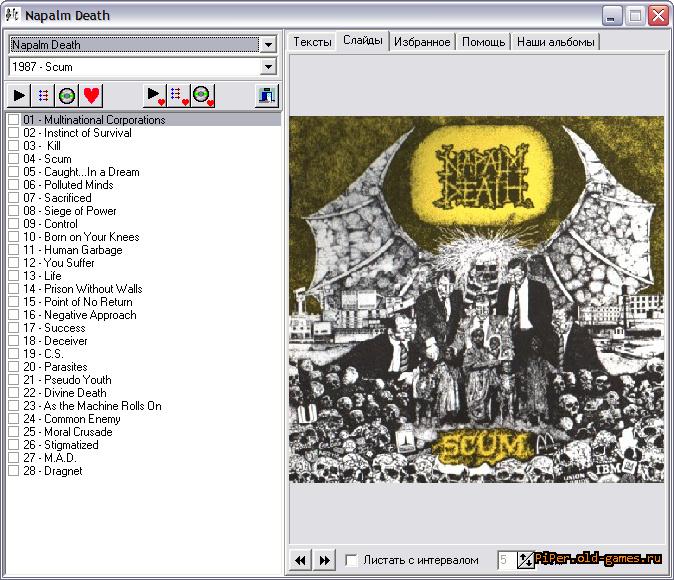Select track 27 - M.A.D.
674x580 pixels.
[50, 458]
